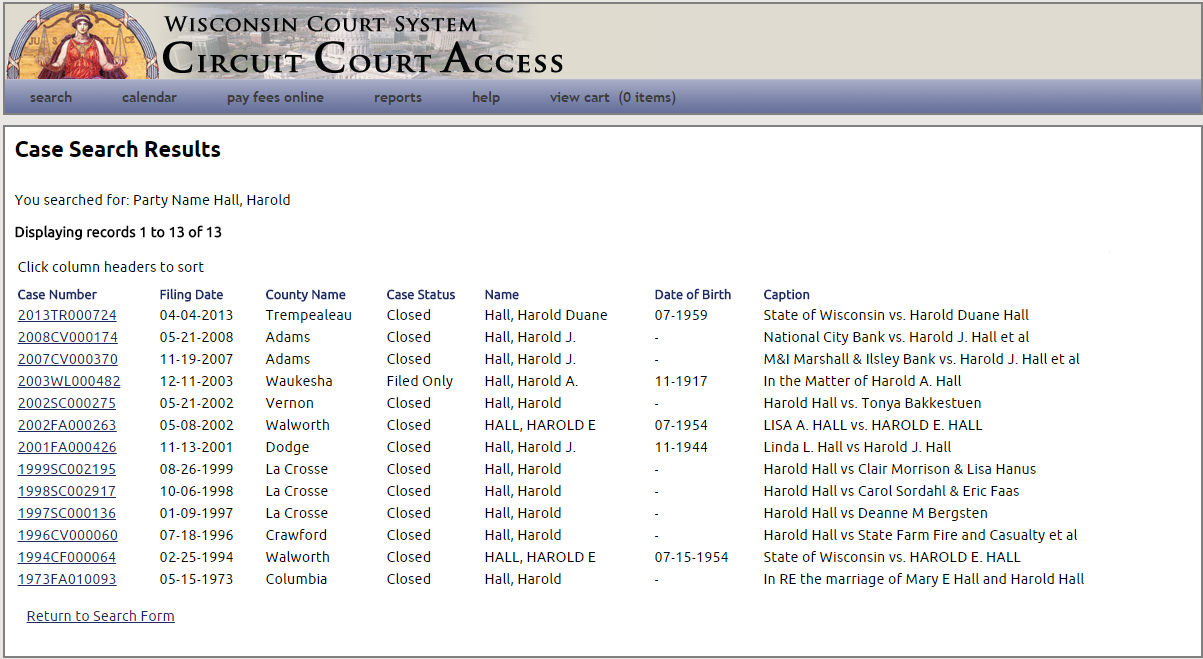1203x659 pixels.
Task: Open case 2008CV000174
Action: click(67, 337)
